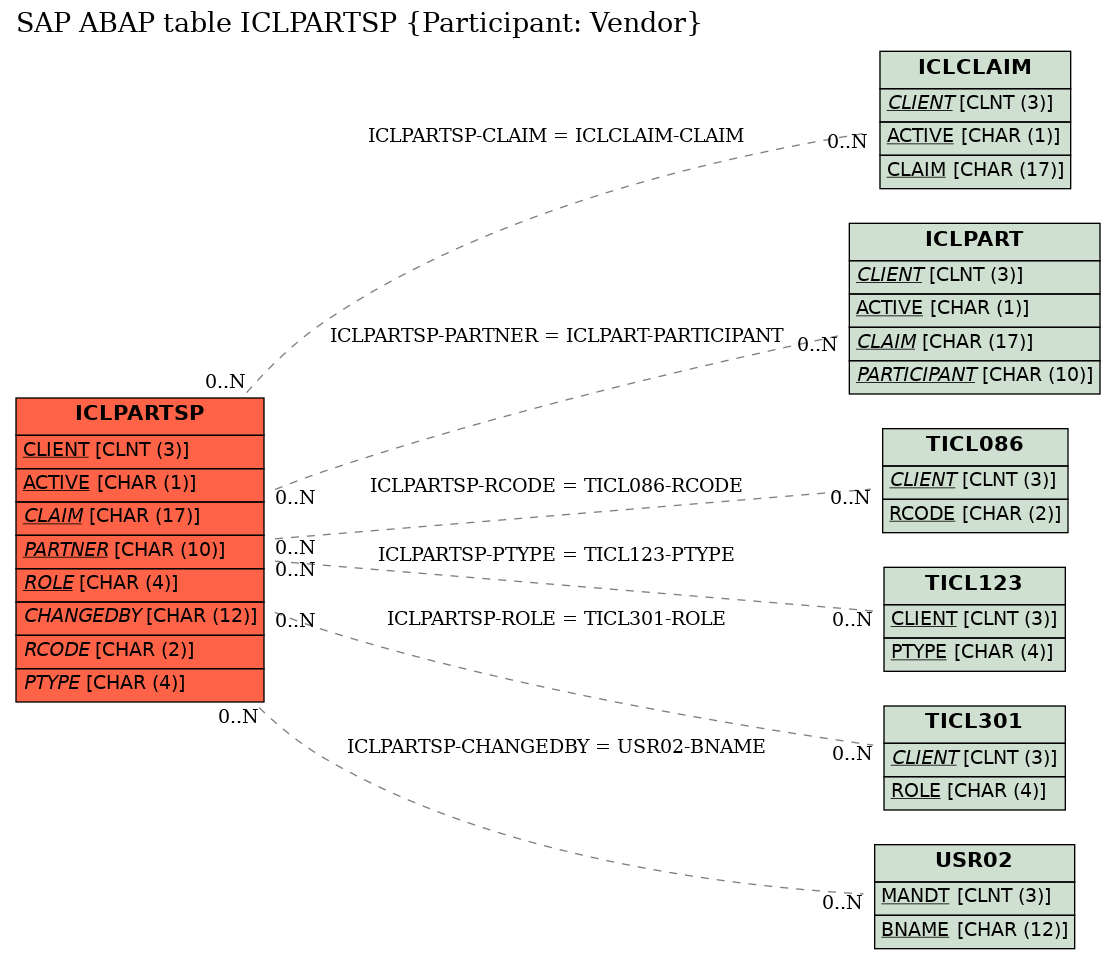Select the BNAME [CHAR (12)] field
1116x959 pixels.
pos(974,931)
